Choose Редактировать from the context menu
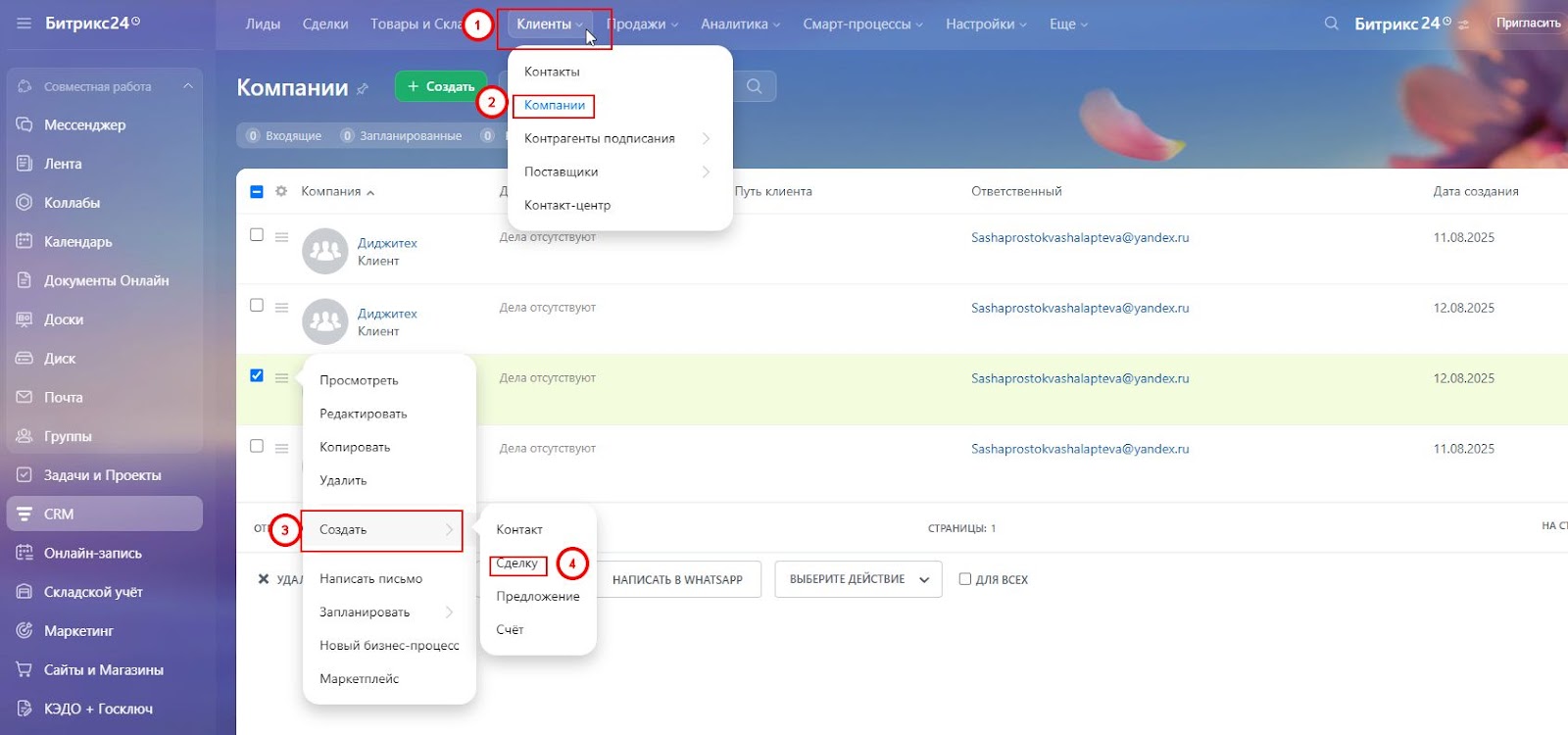The height and width of the screenshot is (735, 1568). 363,414
